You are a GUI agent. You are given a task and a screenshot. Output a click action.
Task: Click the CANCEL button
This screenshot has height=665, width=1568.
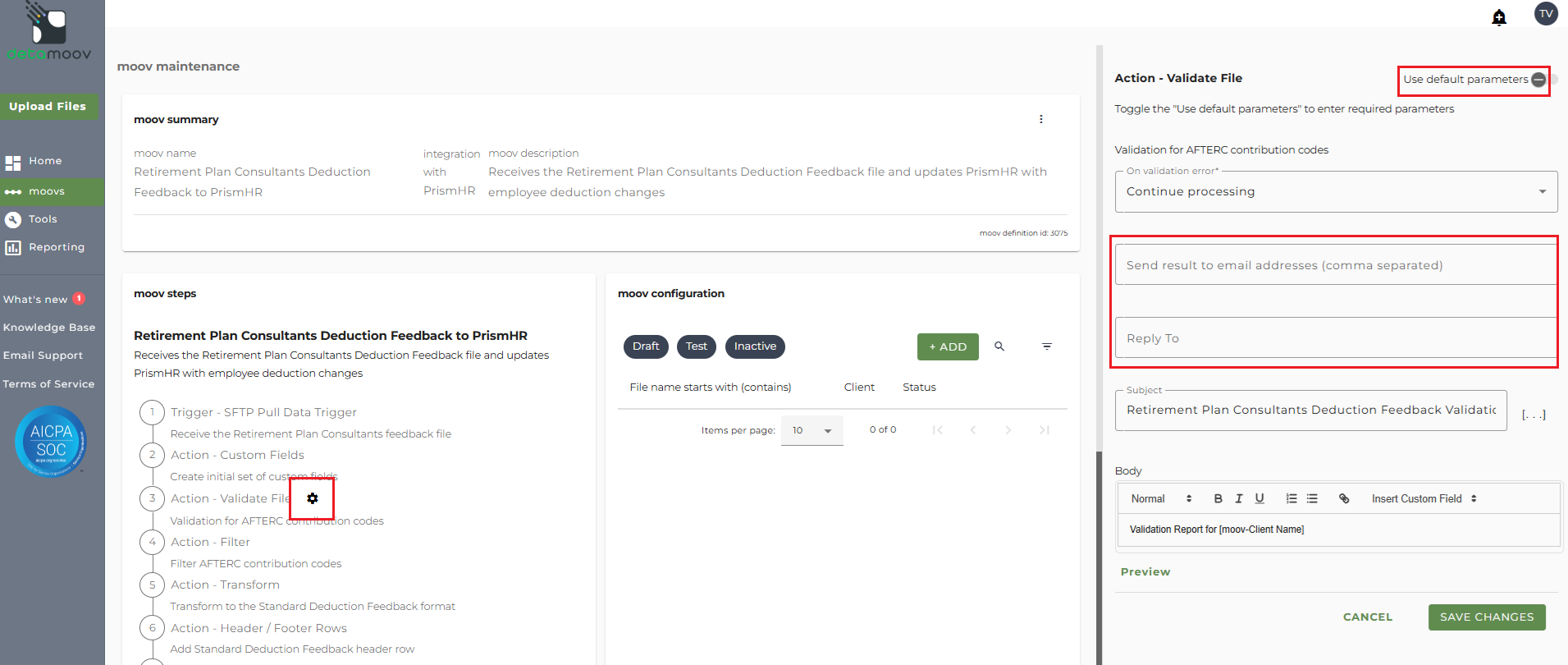pos(1368,617)
